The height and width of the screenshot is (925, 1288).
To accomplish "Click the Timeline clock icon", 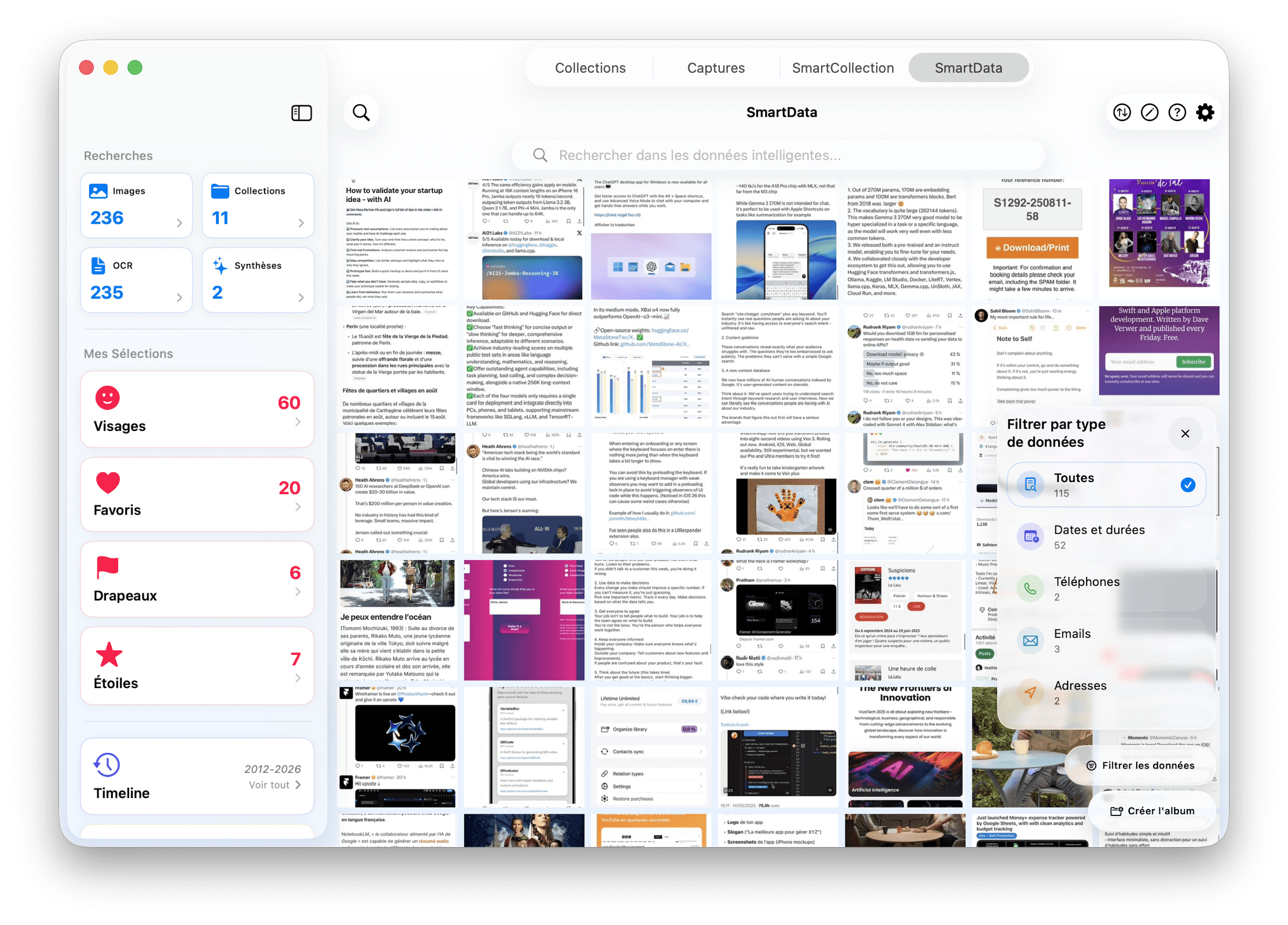I will pyautogui.click(x=108, y=765).
